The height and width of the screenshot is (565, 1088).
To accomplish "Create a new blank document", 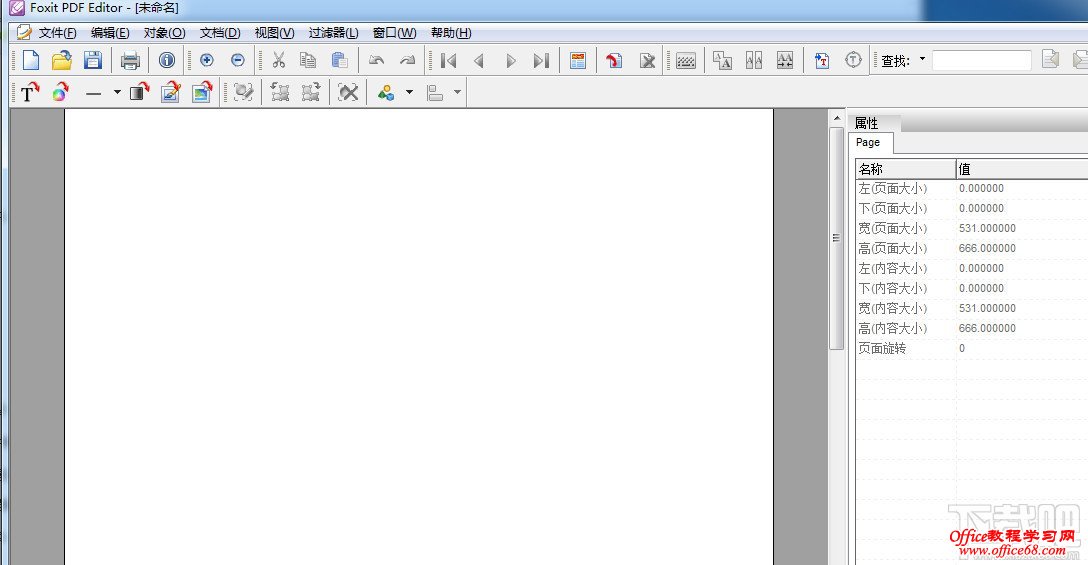I will 31,61.
